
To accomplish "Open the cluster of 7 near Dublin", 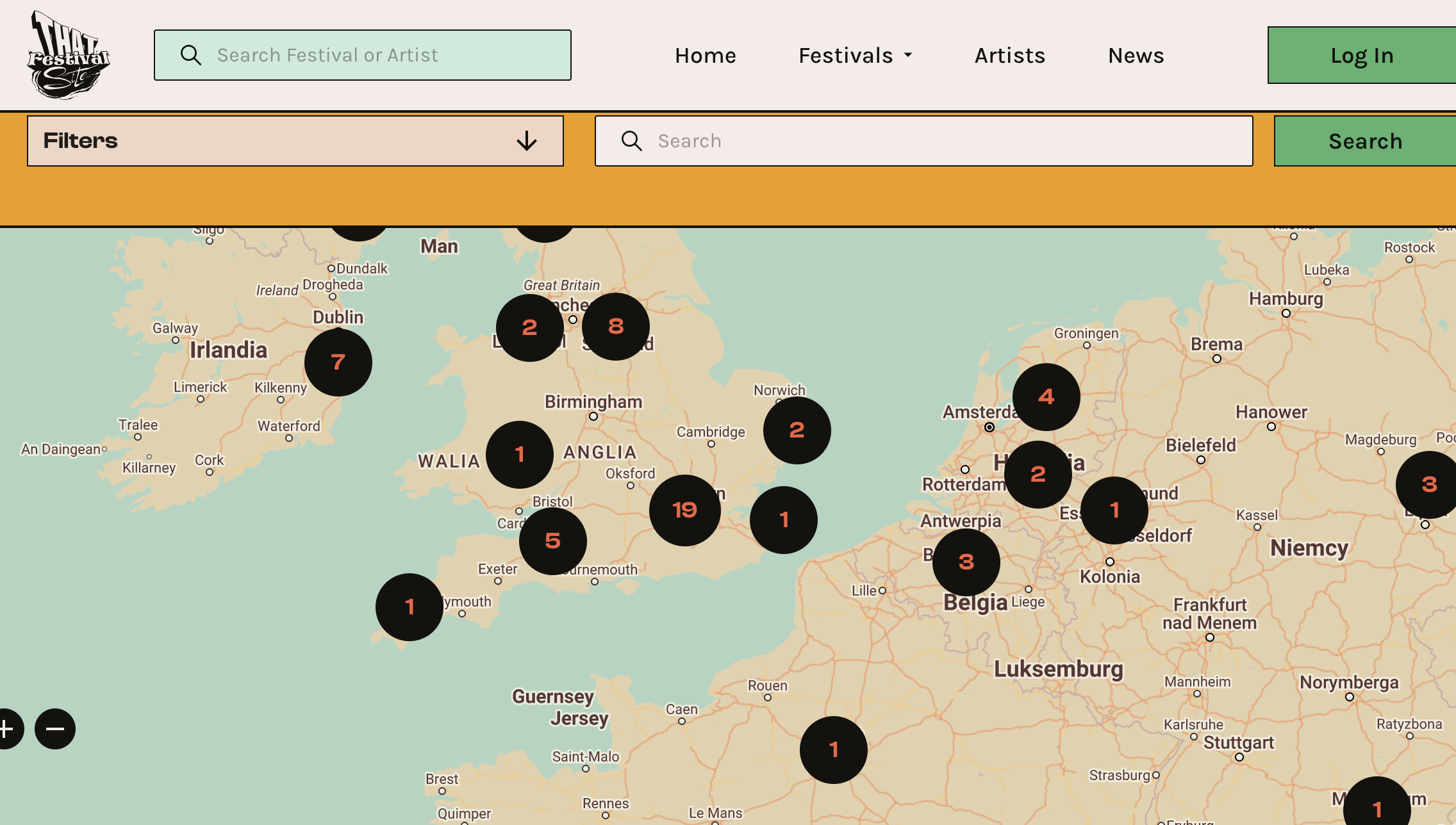I will tap(338, 363).
